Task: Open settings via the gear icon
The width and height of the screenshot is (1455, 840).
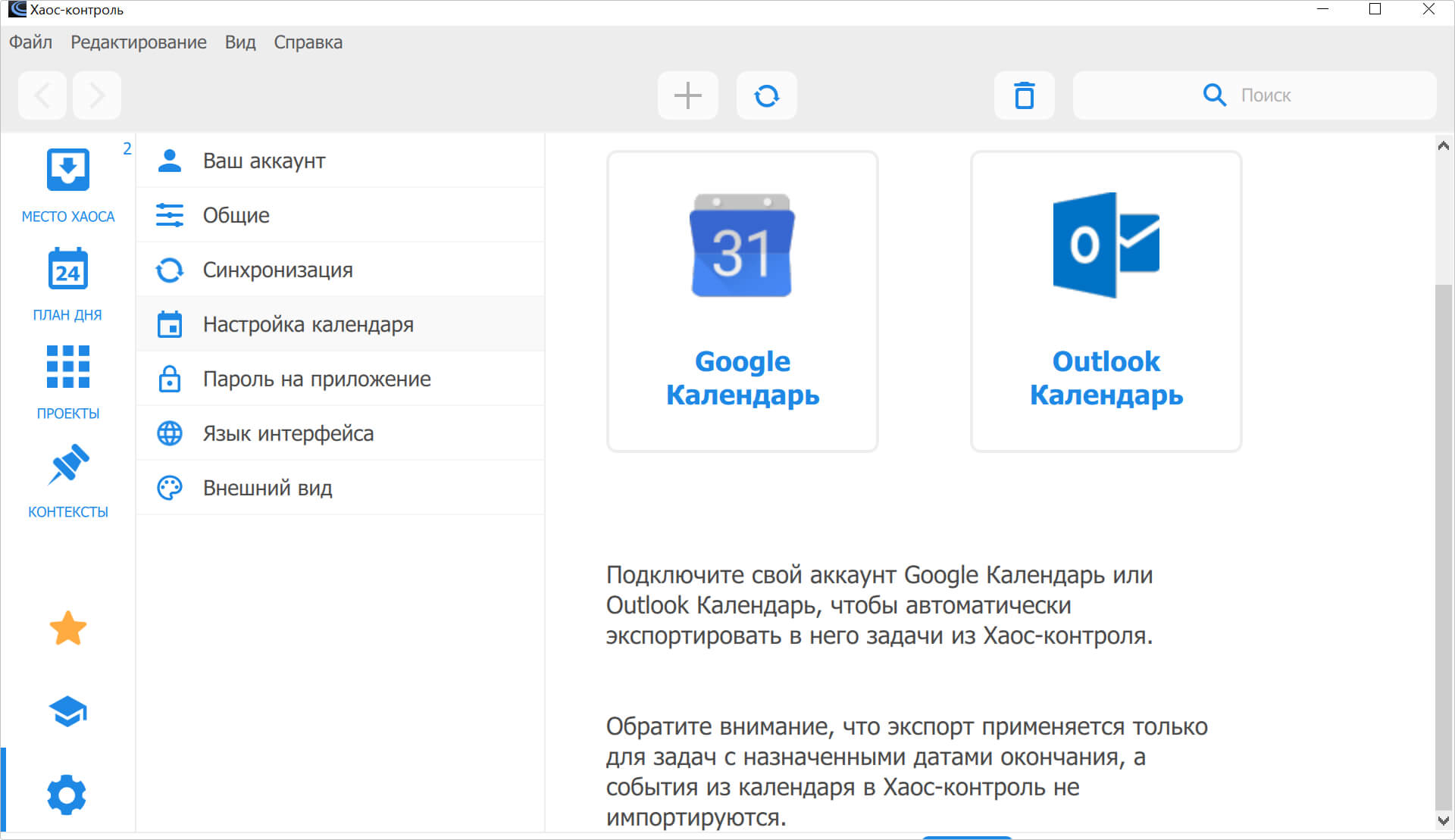Action: coord(67,795)
